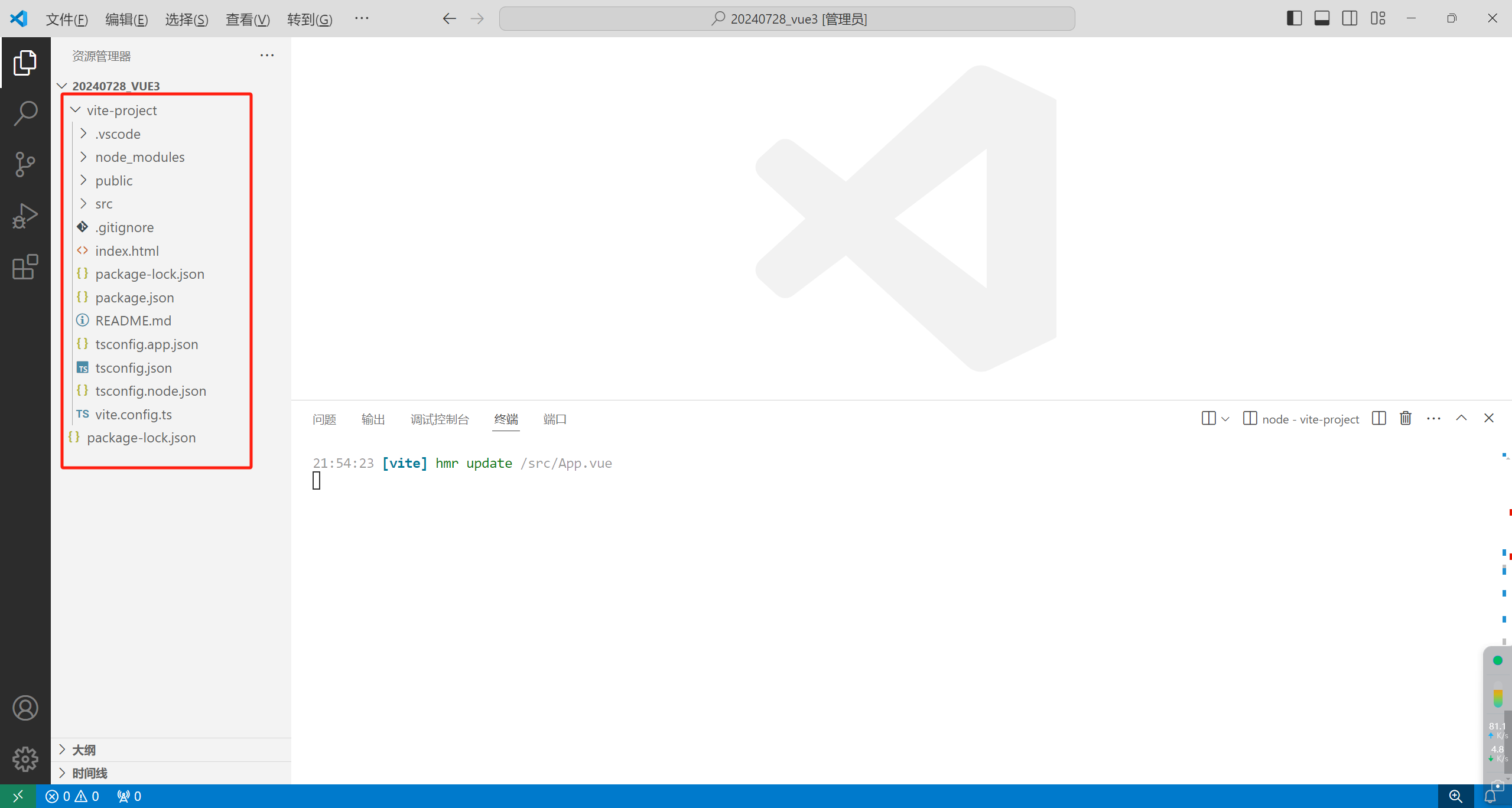Expand the 大纲 outline section
1512x808 pixels.
click(171, 750)
